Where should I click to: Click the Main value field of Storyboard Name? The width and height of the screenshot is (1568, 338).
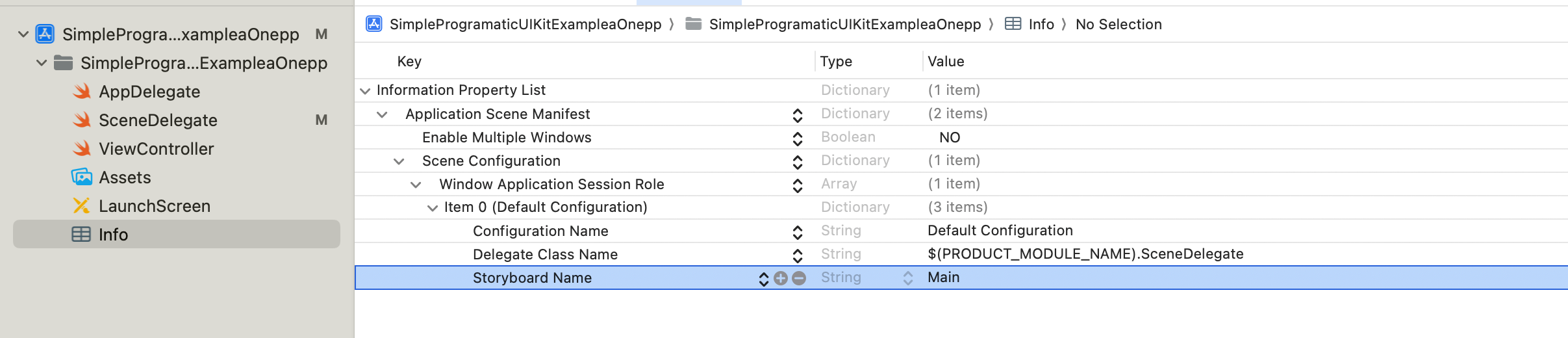tap(944, 278)
